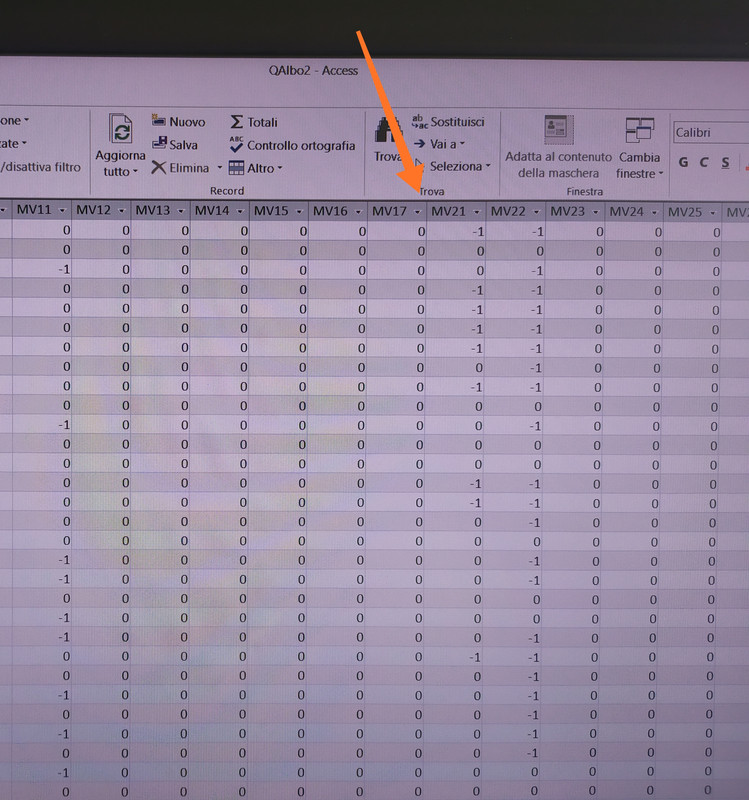Open the MV25 column filter dropdown
Screen dimensions: 749x800
pos(713,213)
